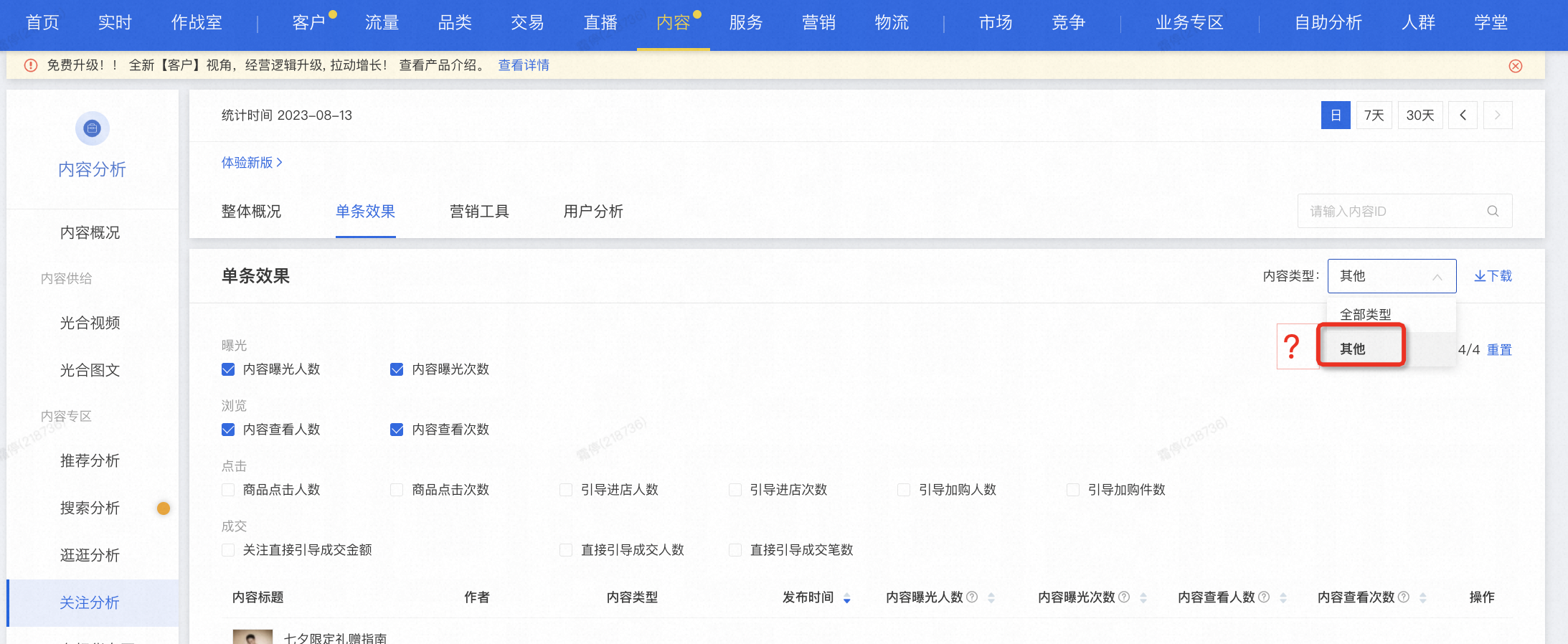The width and height of the screenshot is (1568, 644).
Task: Select the 日 time range button
Action: (x=1336, y=115)
